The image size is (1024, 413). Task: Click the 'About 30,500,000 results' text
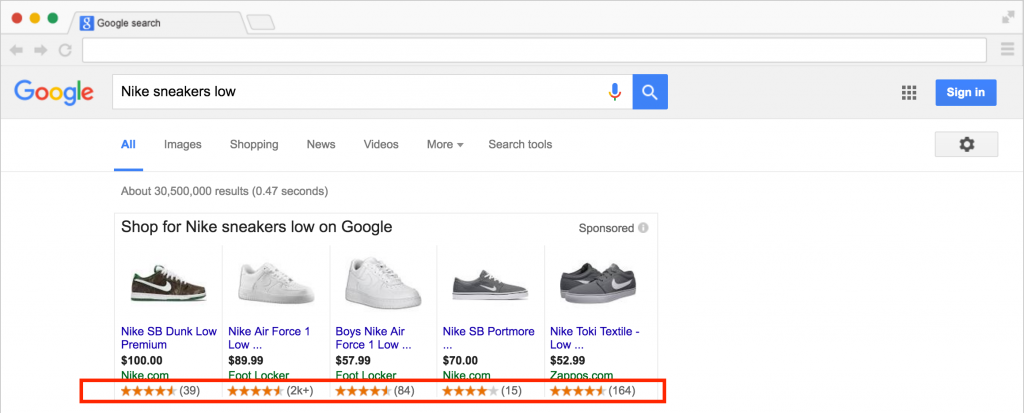225,191
